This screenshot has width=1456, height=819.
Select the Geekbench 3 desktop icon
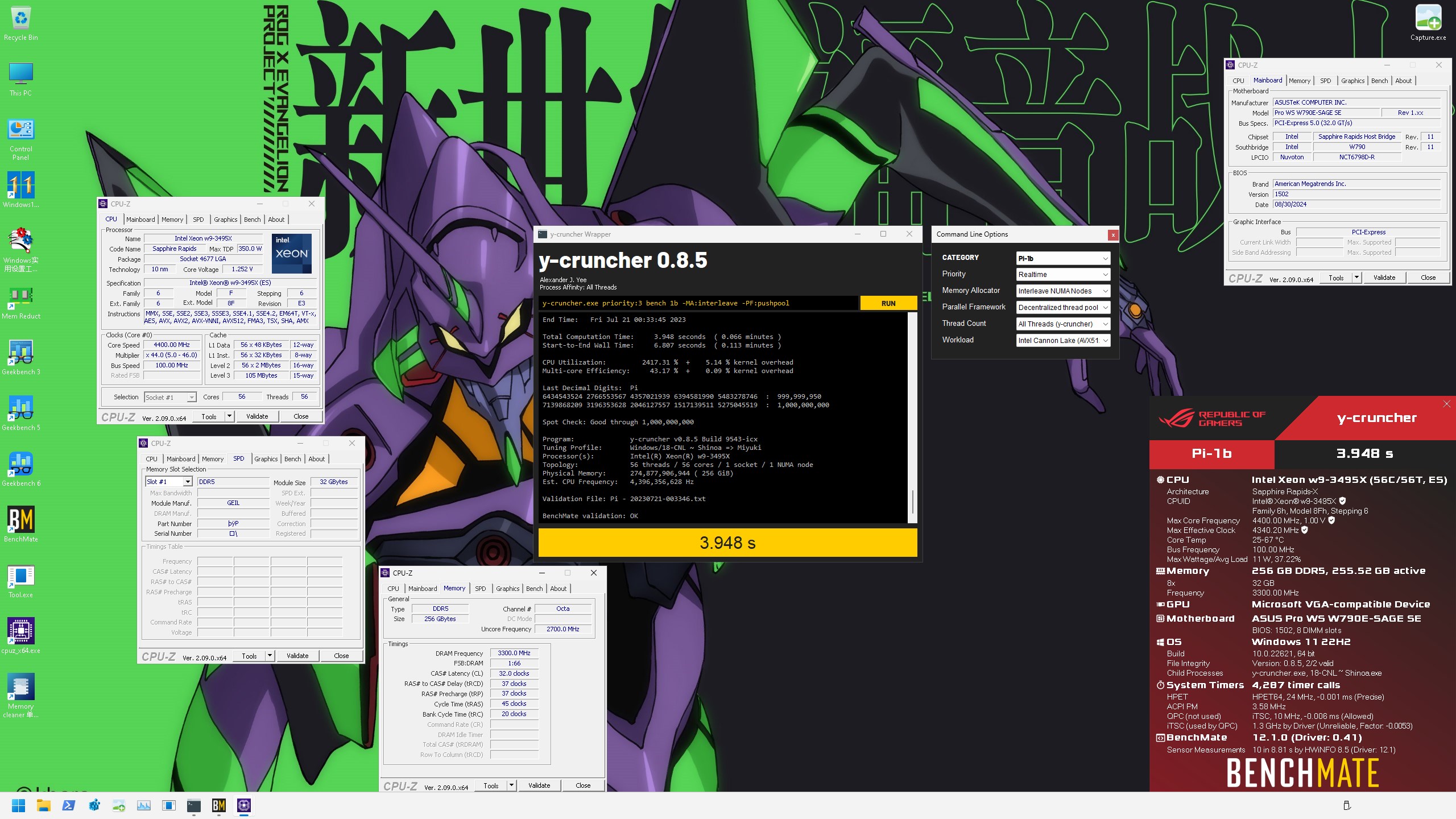tap(21, 357)
